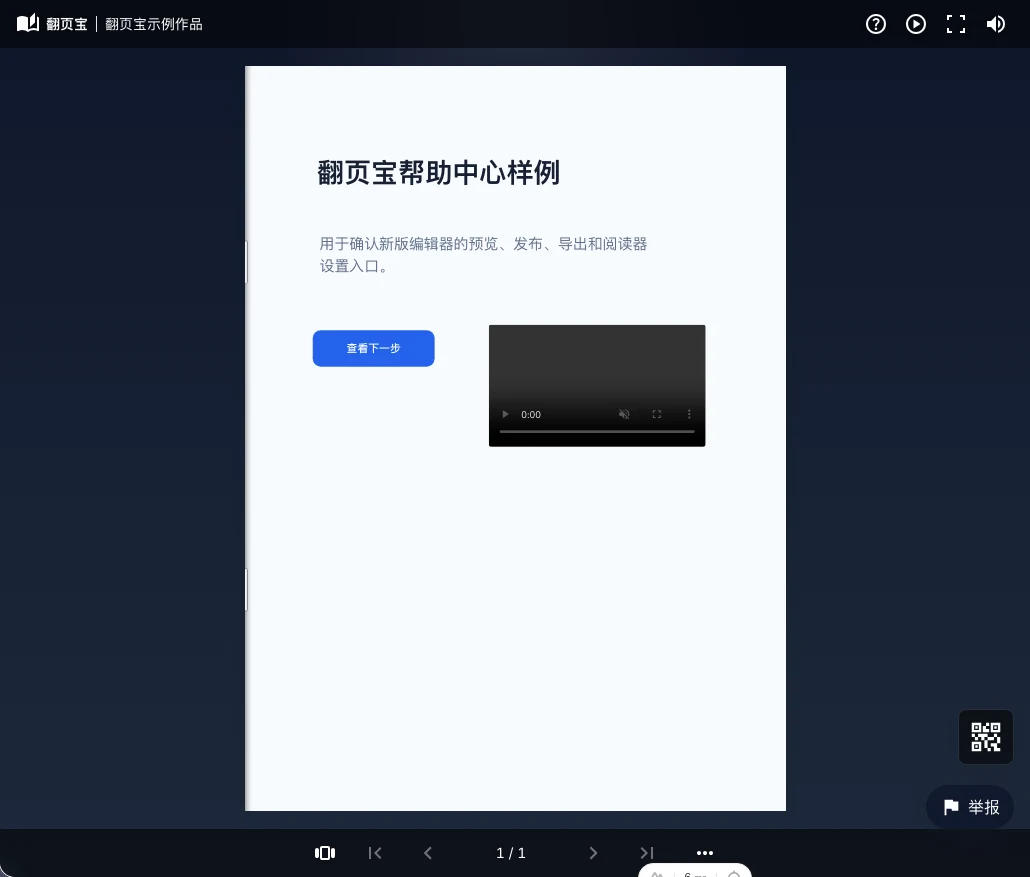This screenshot has height=877, width=1030.
Task: Click the 翻页宝 book logo
Action: click(28, 24)
